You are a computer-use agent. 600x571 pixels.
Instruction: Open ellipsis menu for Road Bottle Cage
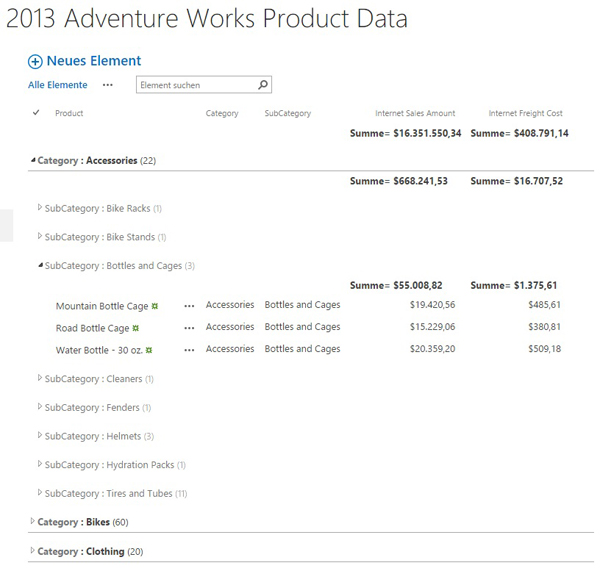(189, 328)
